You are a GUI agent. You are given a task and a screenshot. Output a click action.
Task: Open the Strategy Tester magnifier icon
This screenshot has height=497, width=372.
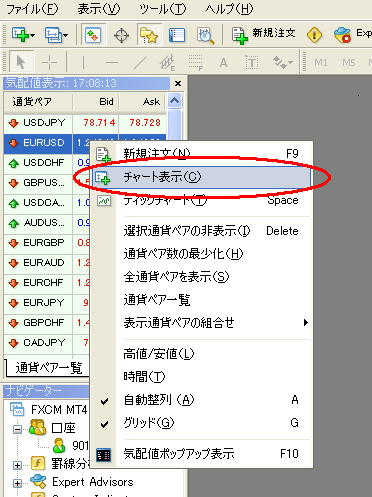205,35
